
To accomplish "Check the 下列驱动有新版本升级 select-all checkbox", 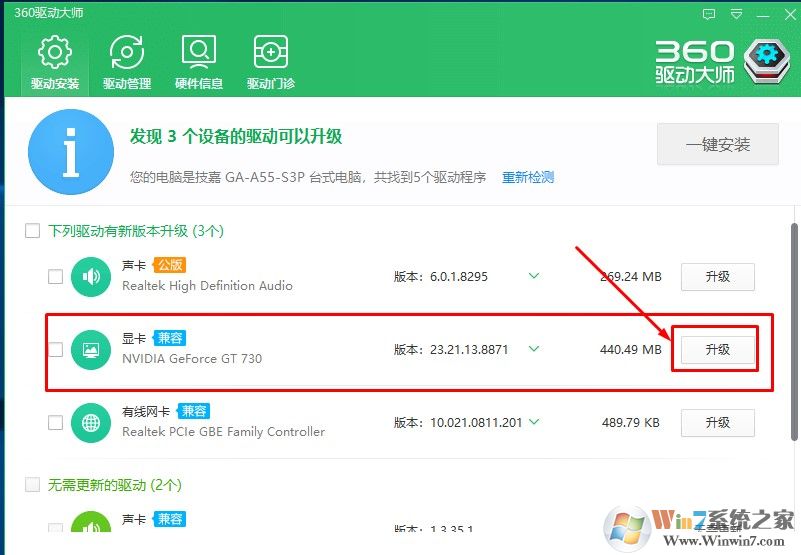I will click(x=33, y=230).
